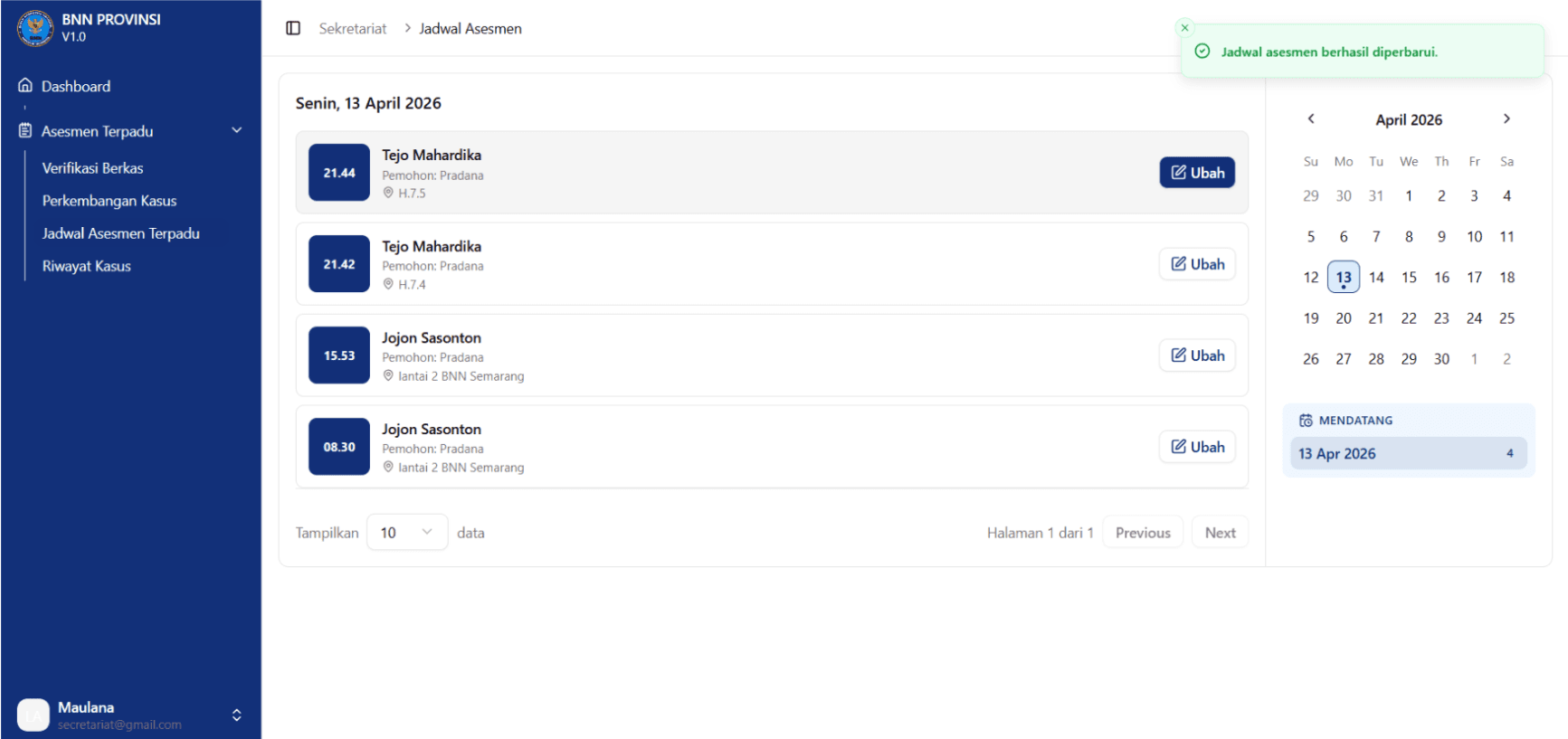Image resolution: width=1568 pixels, height=739 pixels.
Task: Collapse the Asesmen Terpadu menu chevron
Action: pos(237,130)
